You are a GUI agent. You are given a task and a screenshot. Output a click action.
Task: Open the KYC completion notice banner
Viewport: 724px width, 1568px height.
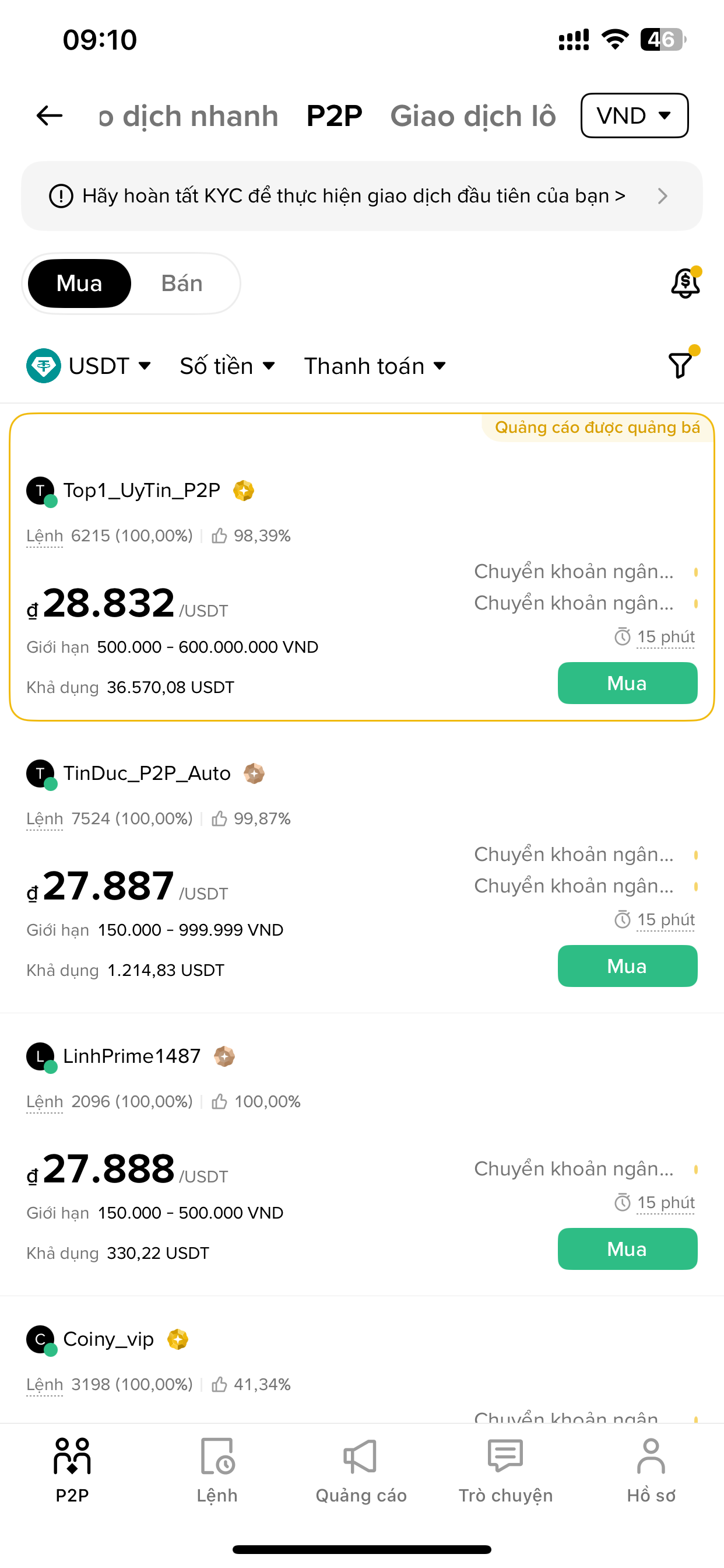pos(361,196)
